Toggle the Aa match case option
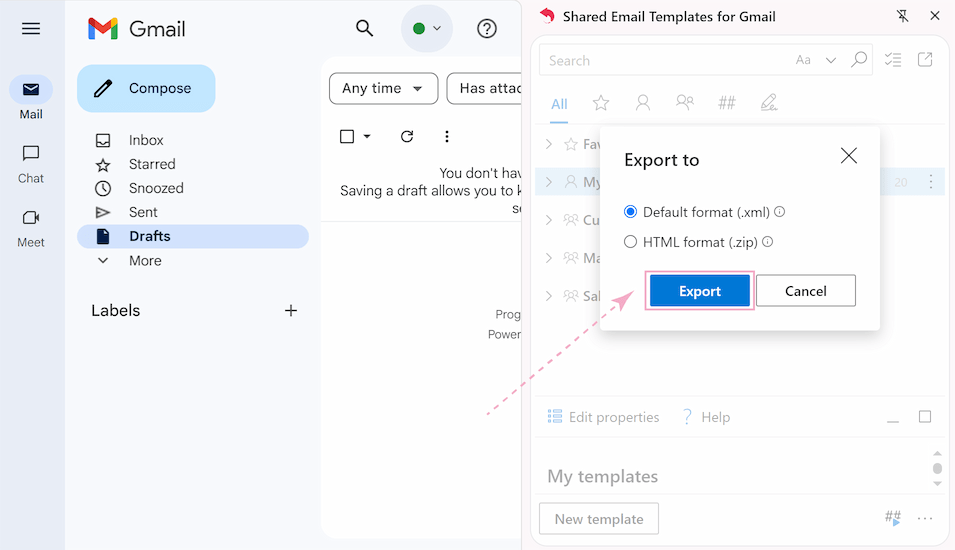The height and width of the screenshot is (550, 955). [803, 60]
